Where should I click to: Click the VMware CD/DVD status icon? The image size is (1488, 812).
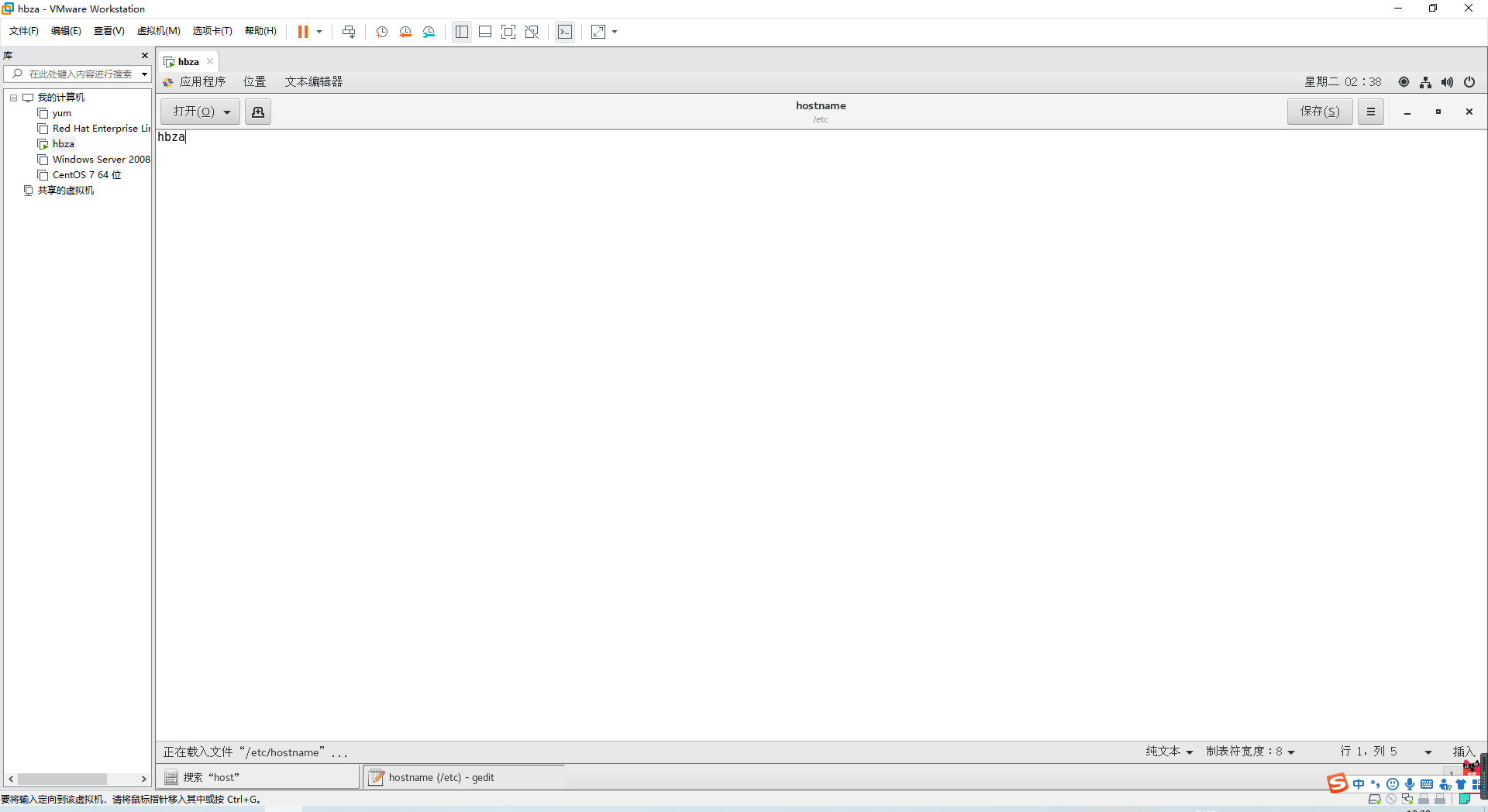[1391, 800]
